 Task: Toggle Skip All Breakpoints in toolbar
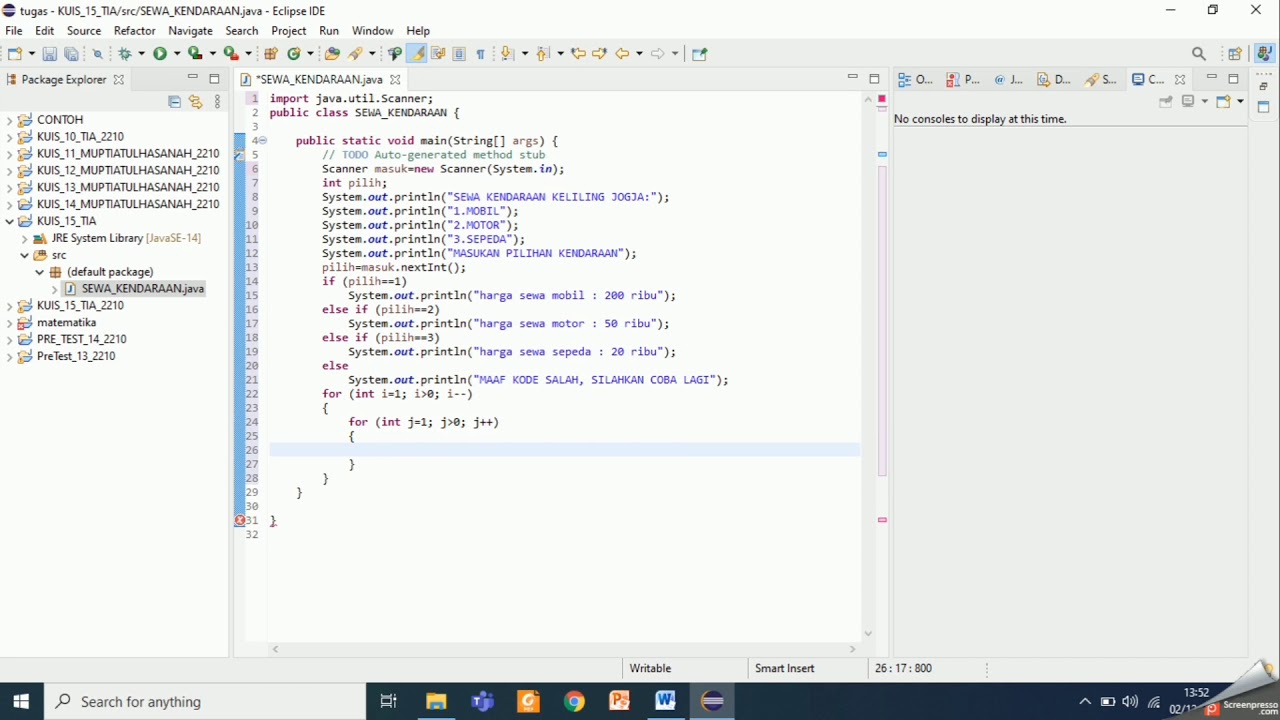98,54
